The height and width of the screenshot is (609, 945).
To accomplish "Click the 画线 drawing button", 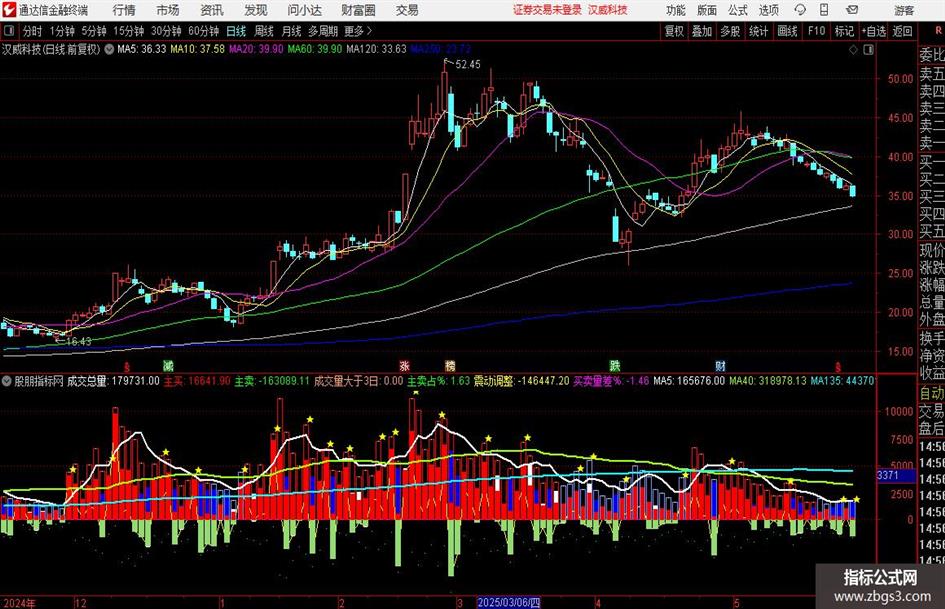I will (787, 31).
